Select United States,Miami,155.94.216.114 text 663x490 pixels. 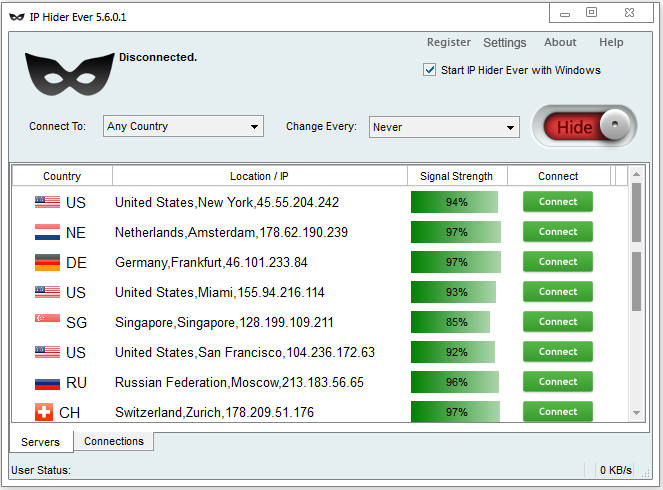pos(220,293)
